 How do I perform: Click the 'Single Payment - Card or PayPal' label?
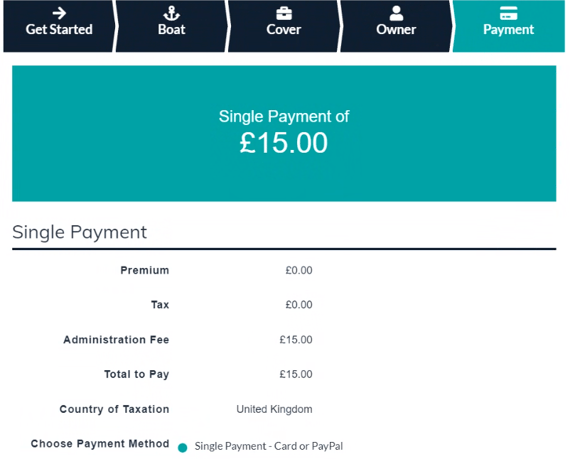[x=269, y=446]
